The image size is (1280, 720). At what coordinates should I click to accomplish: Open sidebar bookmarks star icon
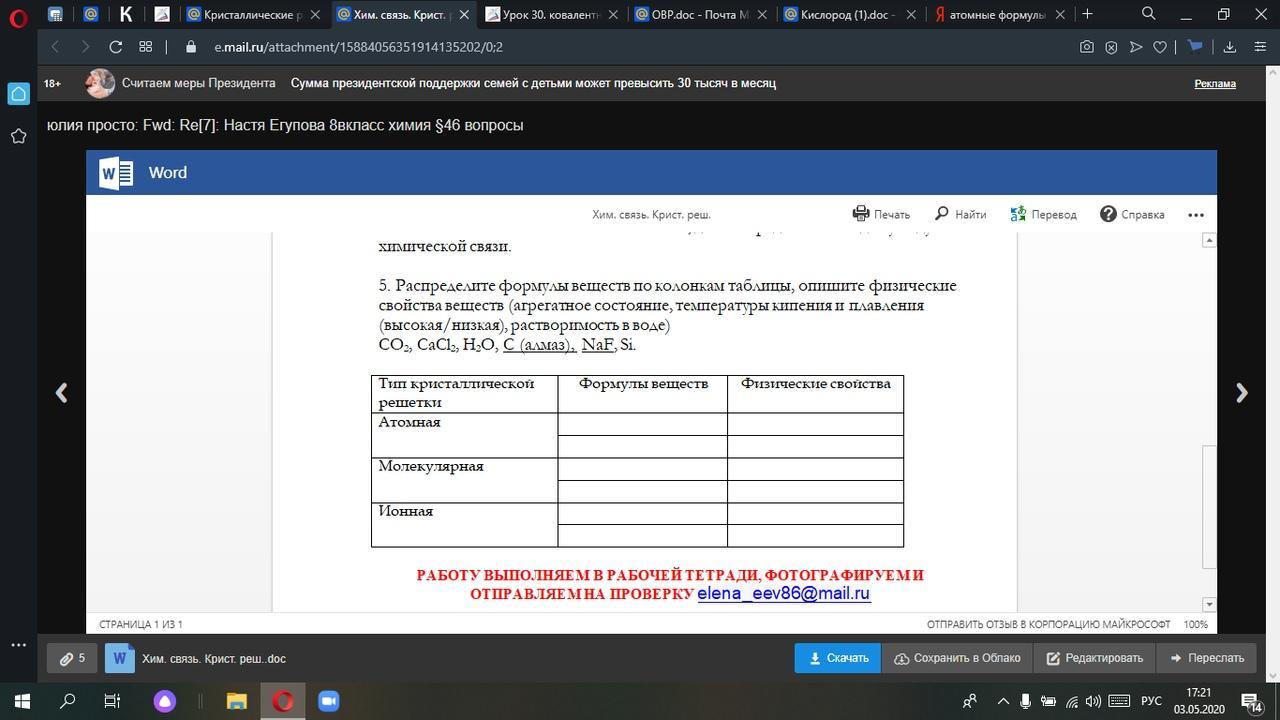point(18,136)
